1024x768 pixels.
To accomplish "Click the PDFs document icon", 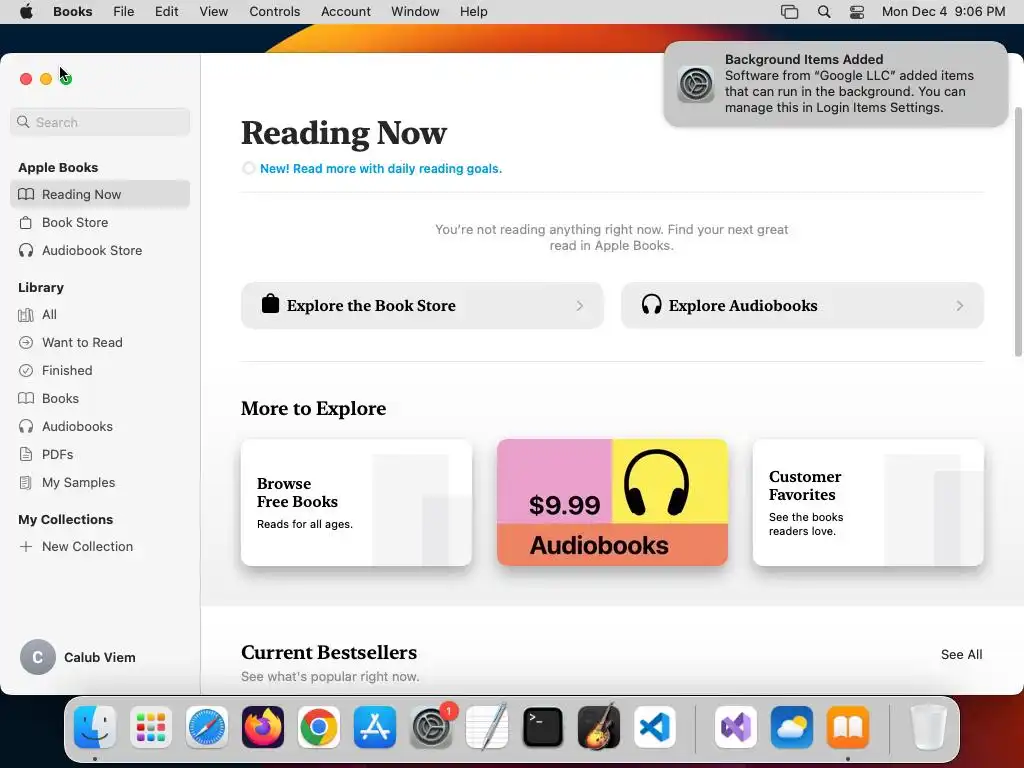I will (x=26, y=455).
